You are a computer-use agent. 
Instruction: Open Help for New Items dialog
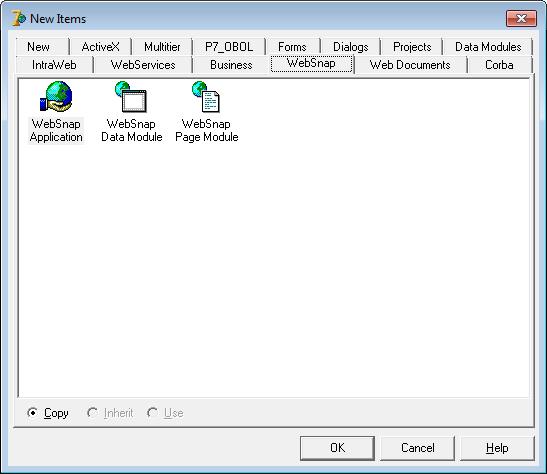click(x=497, y=448)
